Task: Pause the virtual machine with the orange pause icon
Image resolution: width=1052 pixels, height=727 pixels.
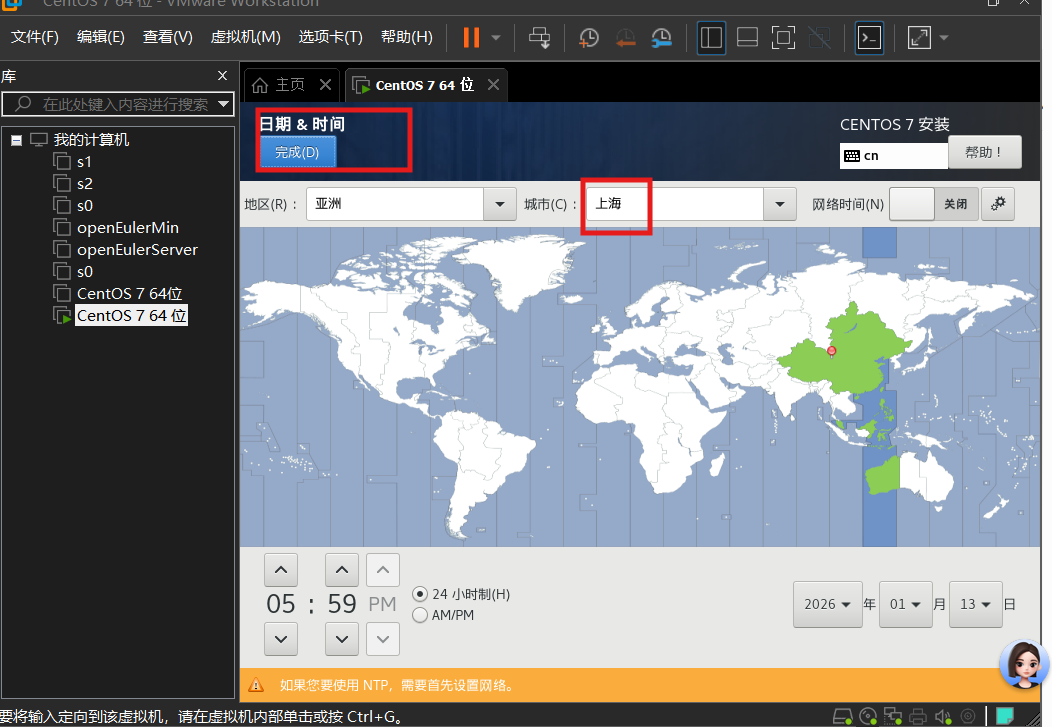Action: pos(471,38)
